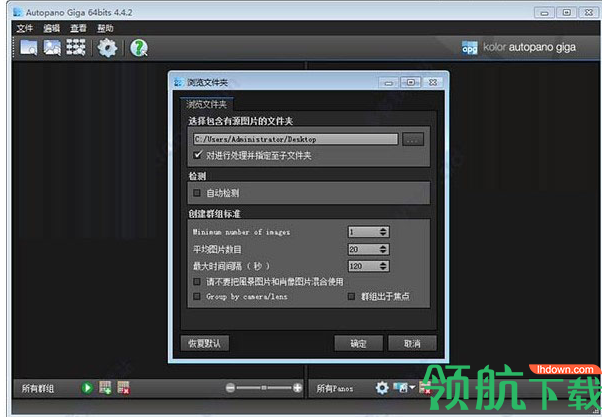Open the 查看 menu

(78, 28)
